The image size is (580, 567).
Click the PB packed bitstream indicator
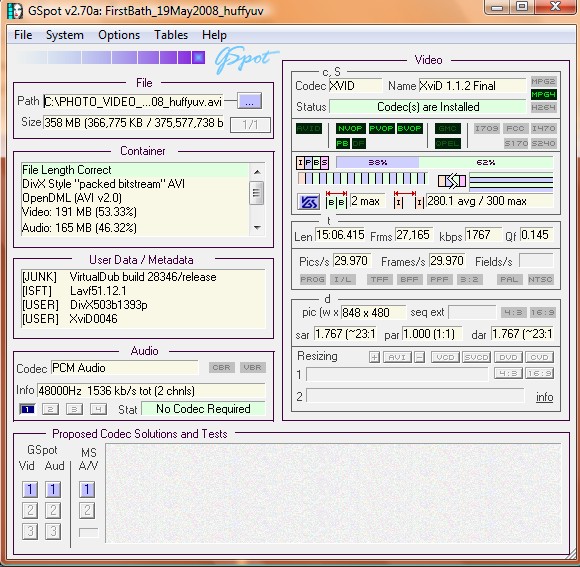tap(343, 143)
